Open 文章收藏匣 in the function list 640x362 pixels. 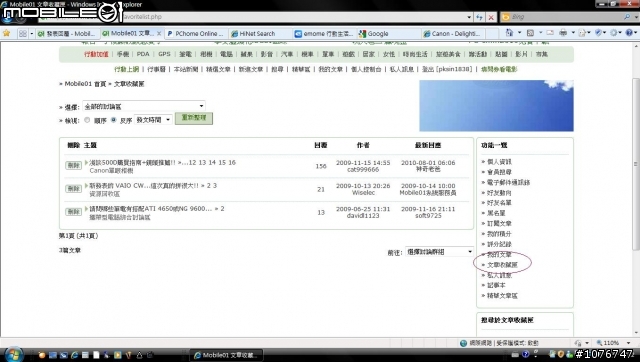point(502,265)
